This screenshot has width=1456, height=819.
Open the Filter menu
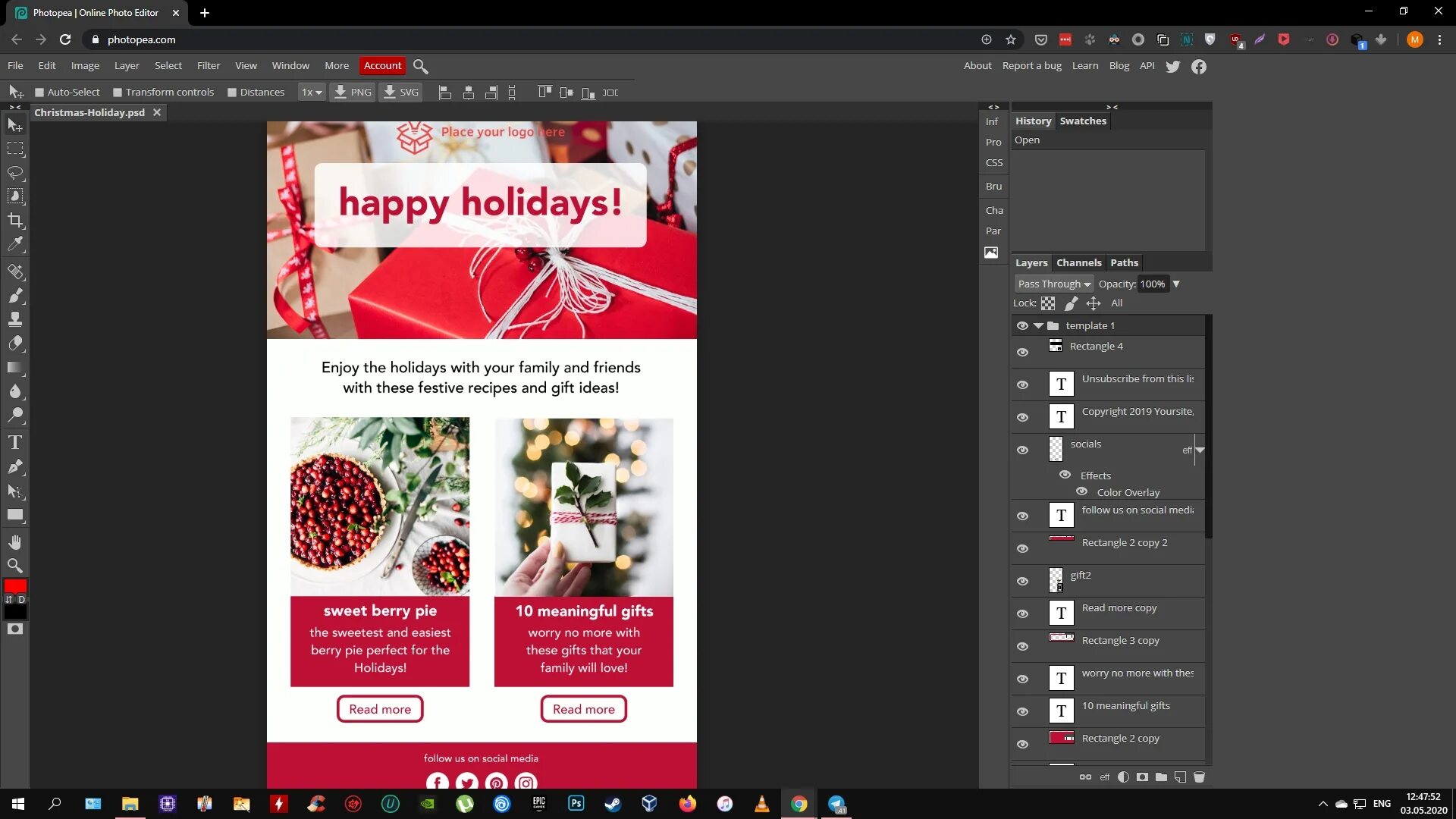tap(209, 66)
